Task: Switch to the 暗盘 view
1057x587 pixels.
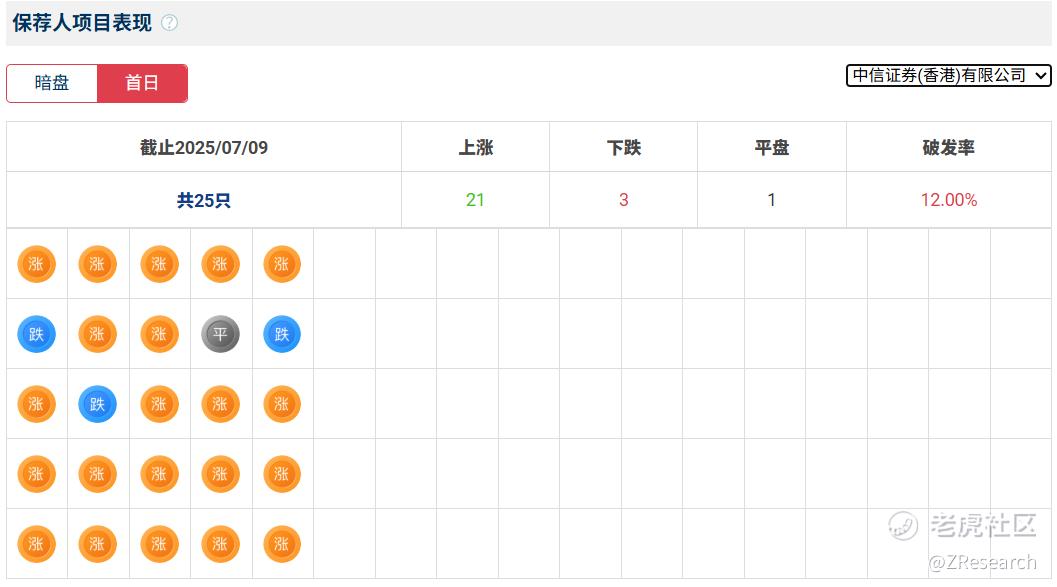Action: (x=52, y=83)
